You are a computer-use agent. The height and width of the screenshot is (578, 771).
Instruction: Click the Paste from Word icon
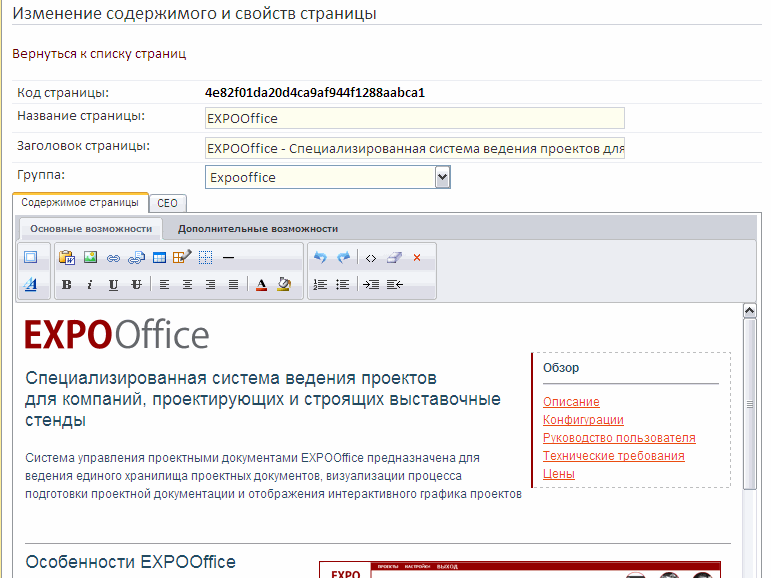67,257
